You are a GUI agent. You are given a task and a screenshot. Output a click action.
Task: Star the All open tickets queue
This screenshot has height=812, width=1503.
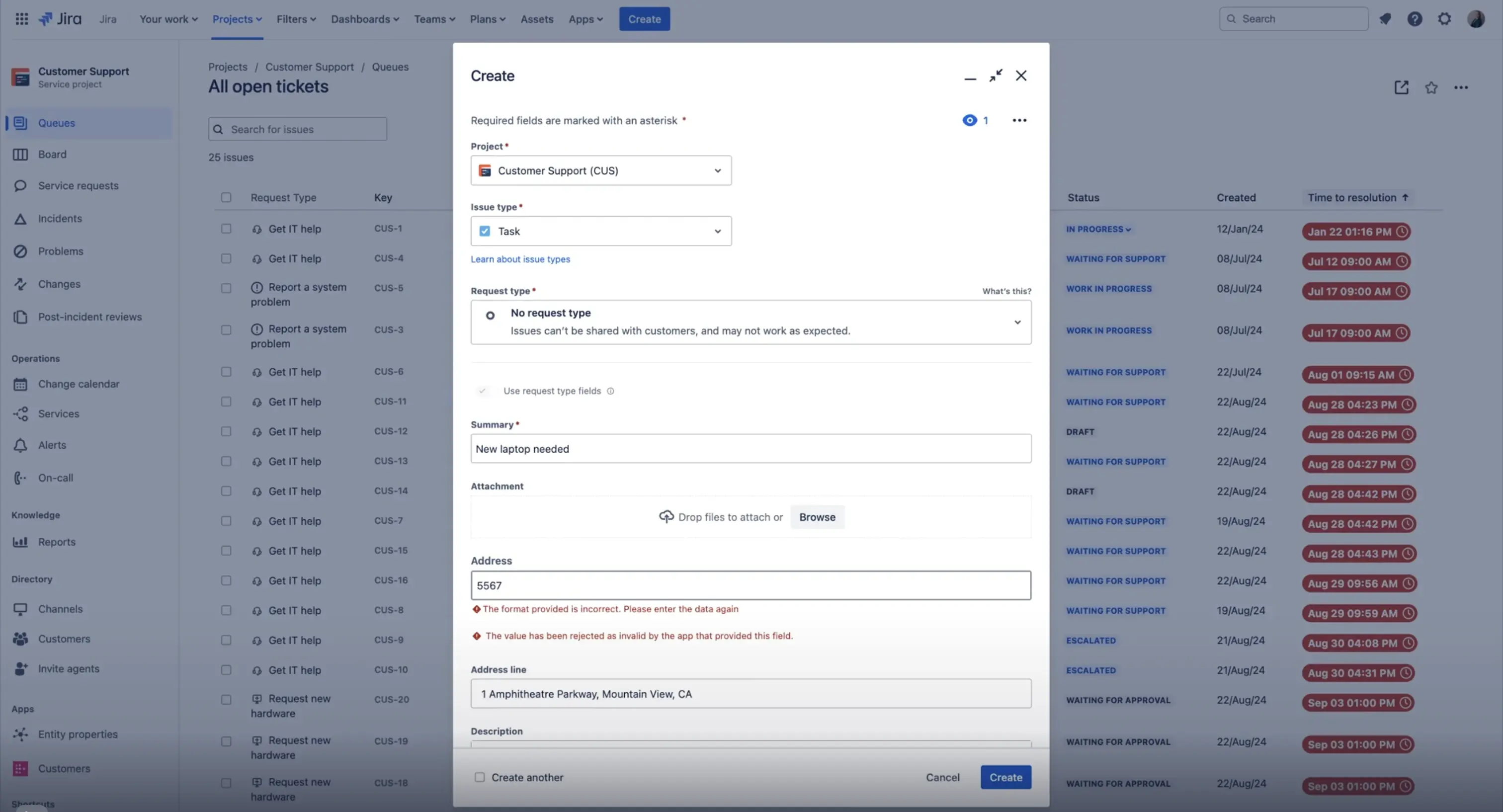click(x=1430, y=87)
